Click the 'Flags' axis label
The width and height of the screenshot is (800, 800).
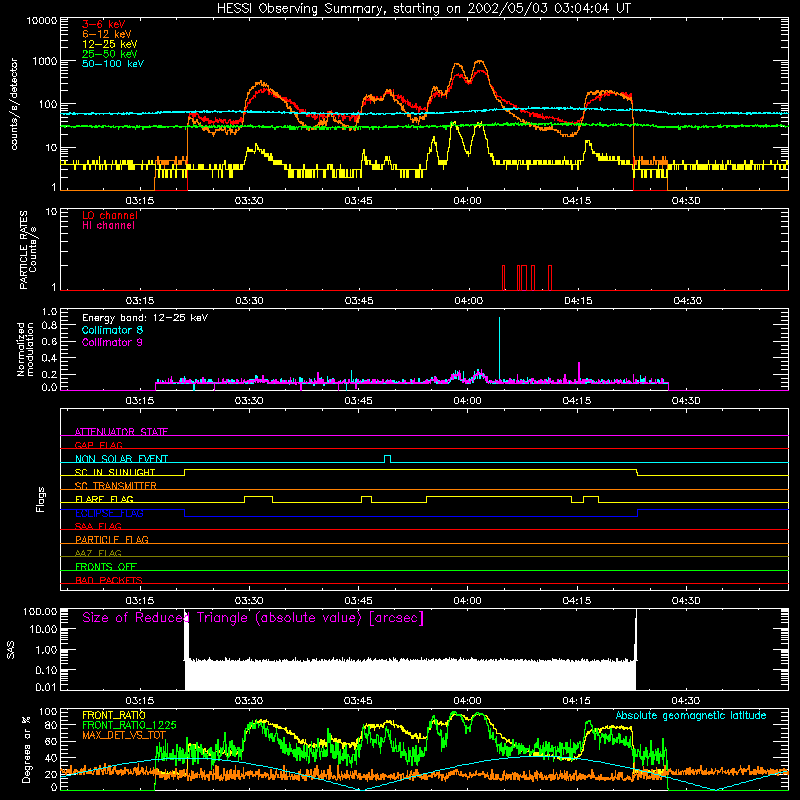(x=40, y=499)
